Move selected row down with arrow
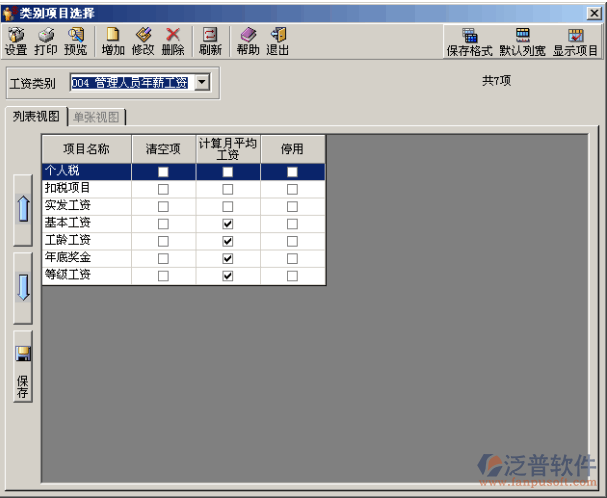607x498 pixels. click(x=23, y=288)
